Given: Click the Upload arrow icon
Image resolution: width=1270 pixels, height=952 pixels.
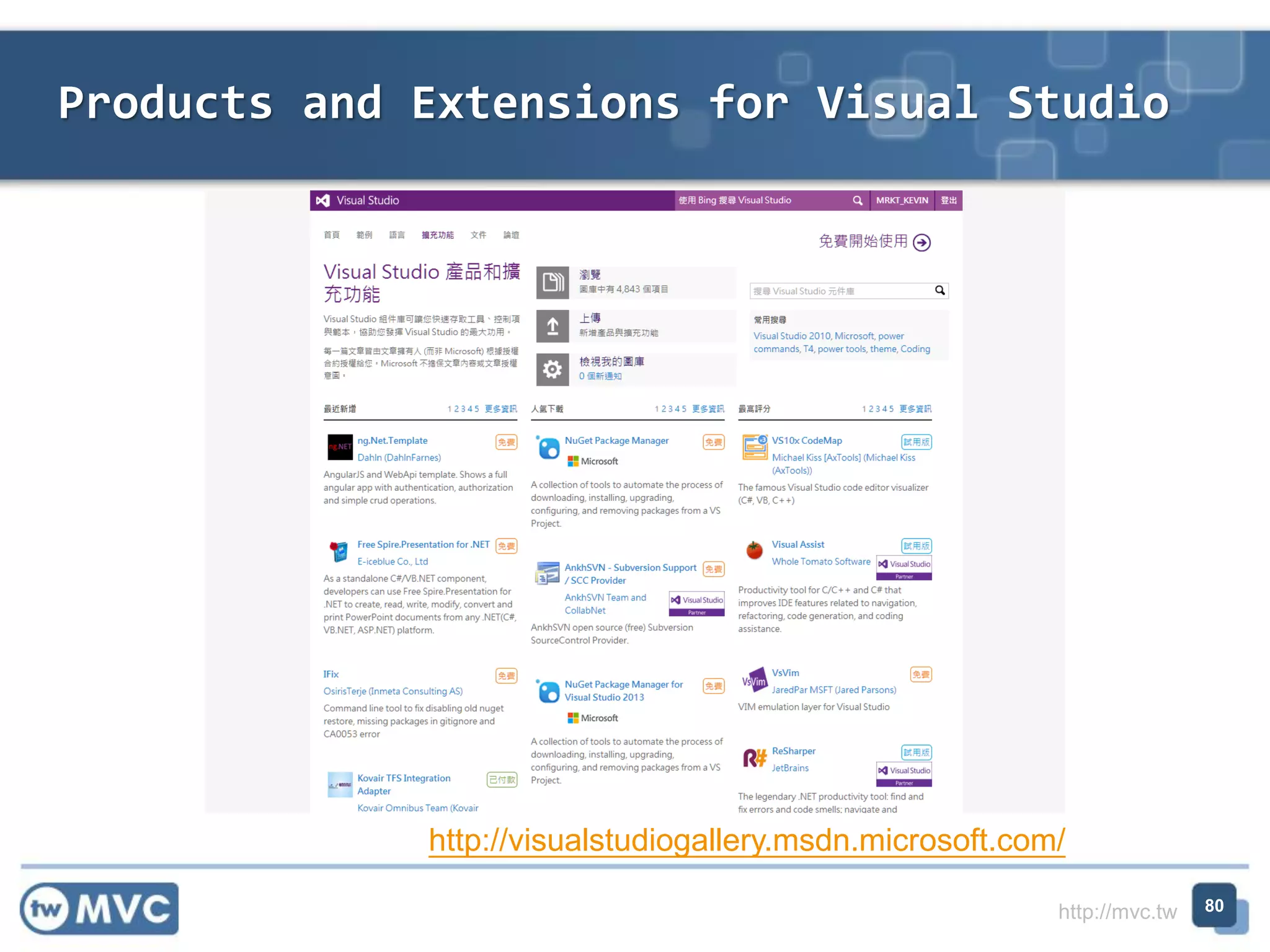Looking at the screenshot, I should click(553, 326).
